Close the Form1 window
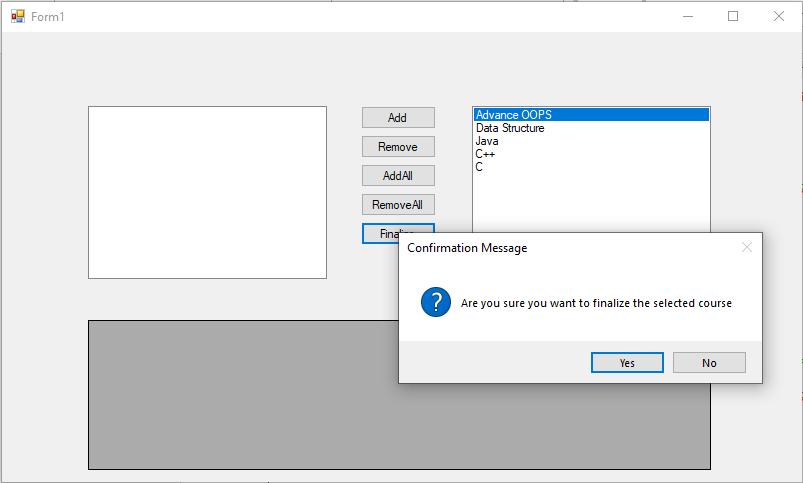 point(778,17)
